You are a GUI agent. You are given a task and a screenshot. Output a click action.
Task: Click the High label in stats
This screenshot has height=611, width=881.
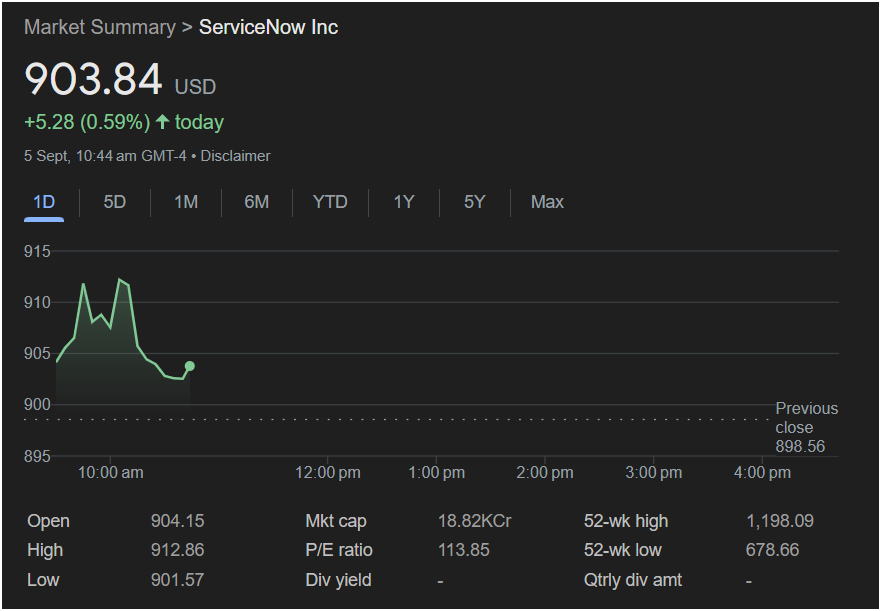pos(45,550)
